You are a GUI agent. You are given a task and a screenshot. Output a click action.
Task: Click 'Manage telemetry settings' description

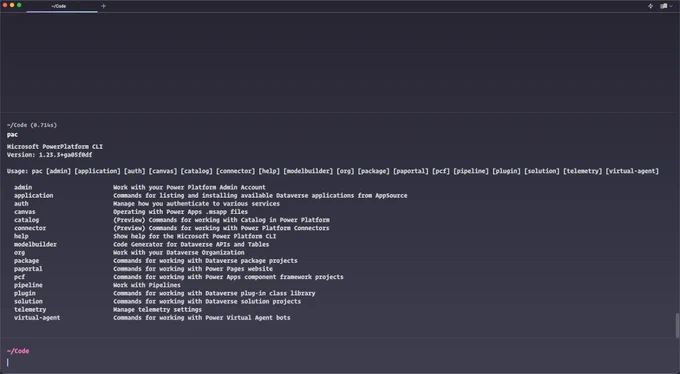pos(157,309)
